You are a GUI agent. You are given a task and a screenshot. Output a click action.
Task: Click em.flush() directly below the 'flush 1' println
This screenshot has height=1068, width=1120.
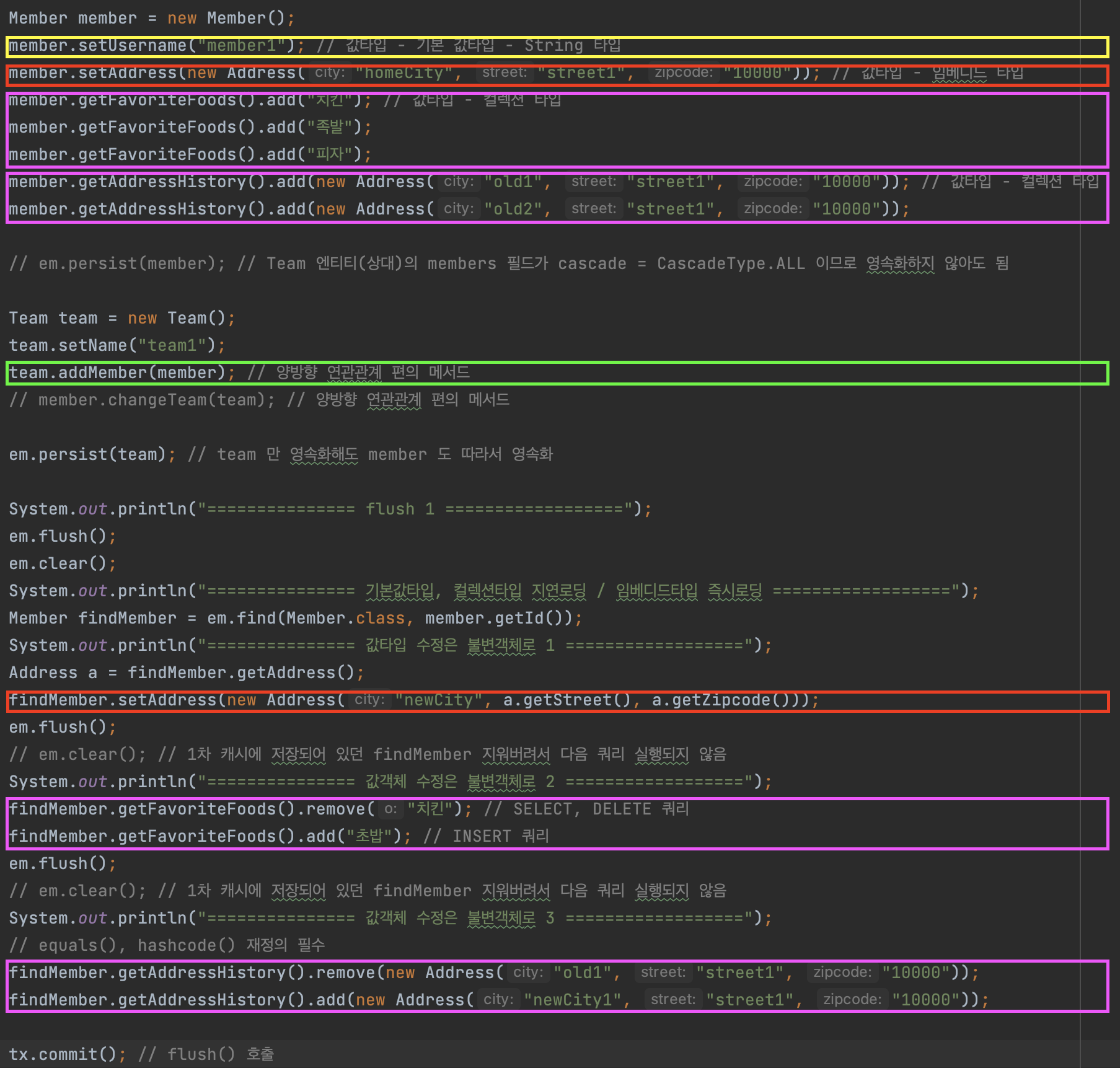(63, 536)
